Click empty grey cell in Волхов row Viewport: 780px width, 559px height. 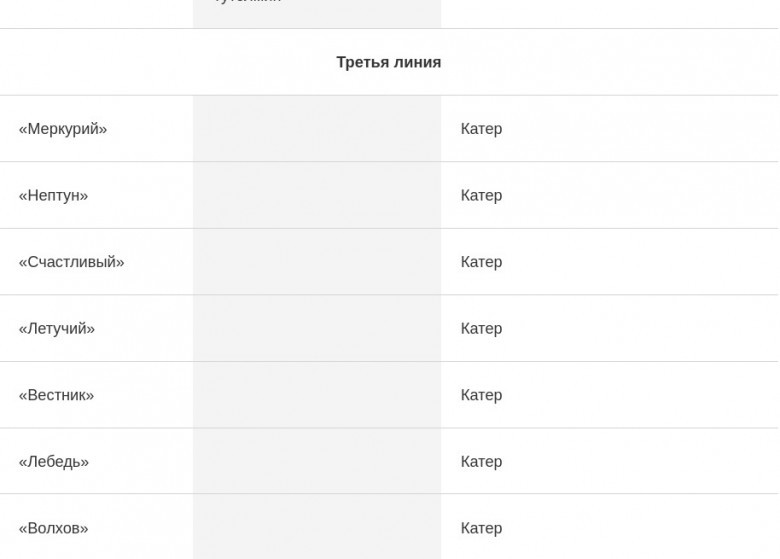tap(317, 527)
